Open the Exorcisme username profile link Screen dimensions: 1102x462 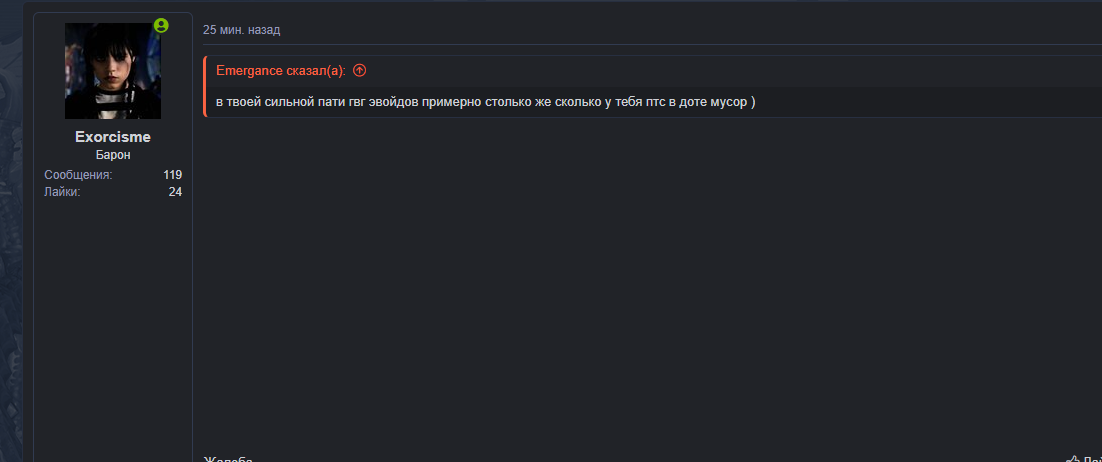(113, 137)
